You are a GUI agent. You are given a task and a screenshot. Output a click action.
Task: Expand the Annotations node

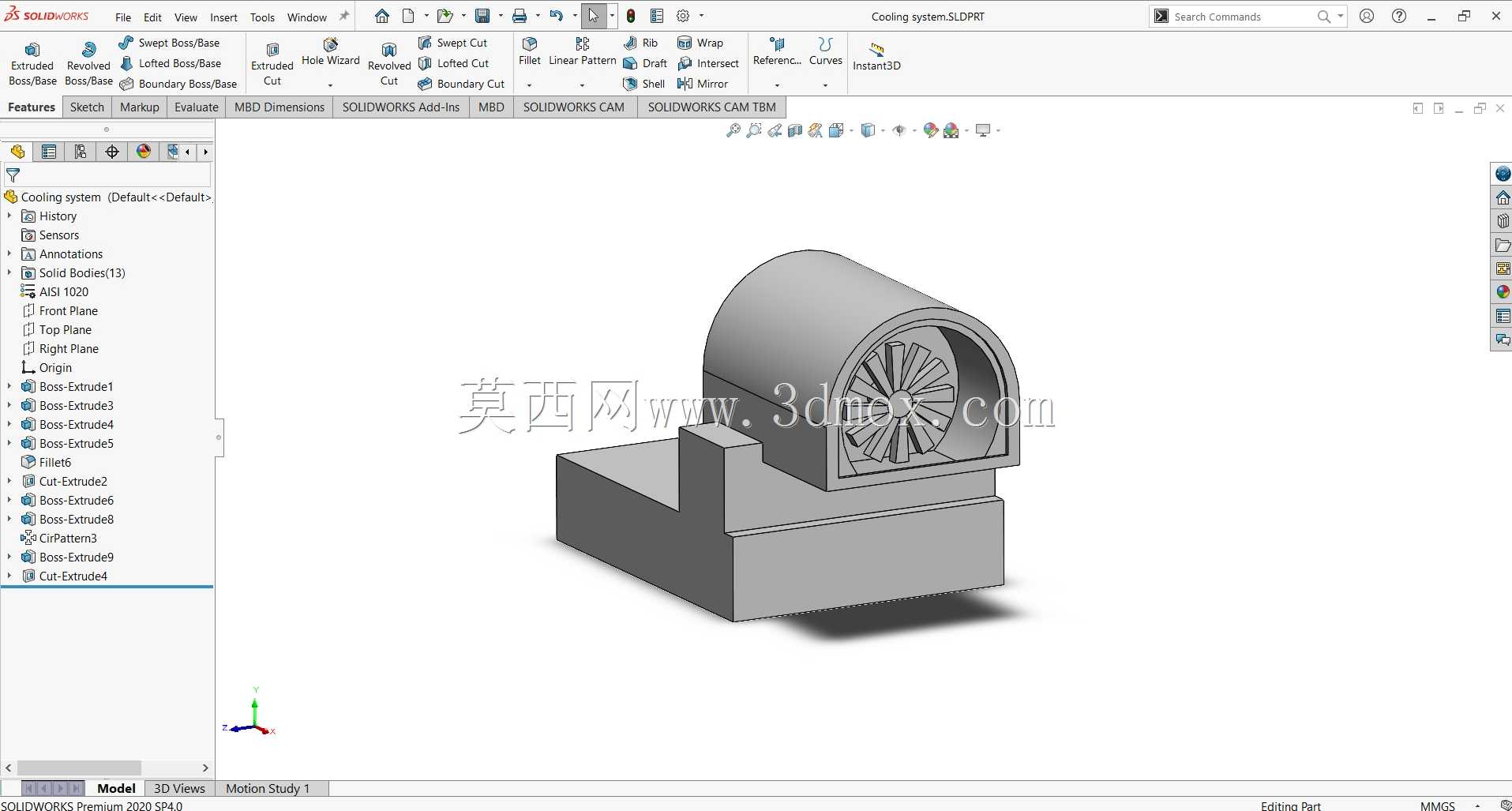pos(9,253)
